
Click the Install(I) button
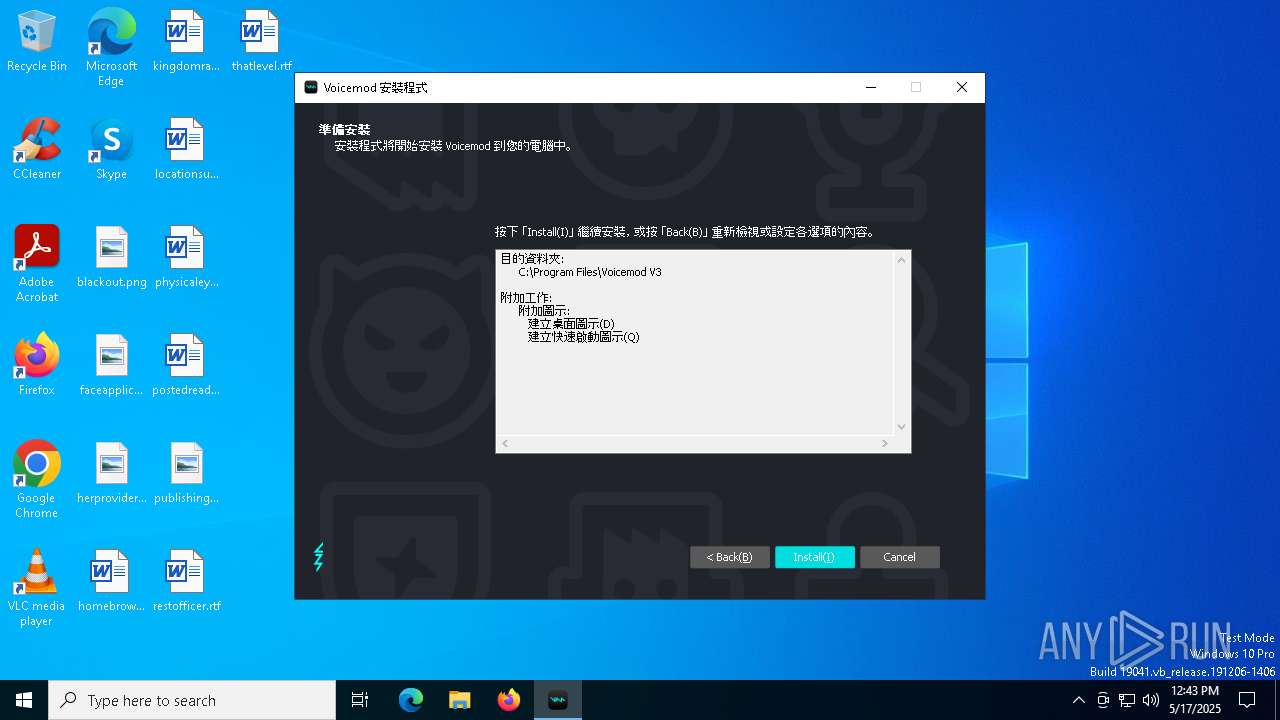coord(814,557)
